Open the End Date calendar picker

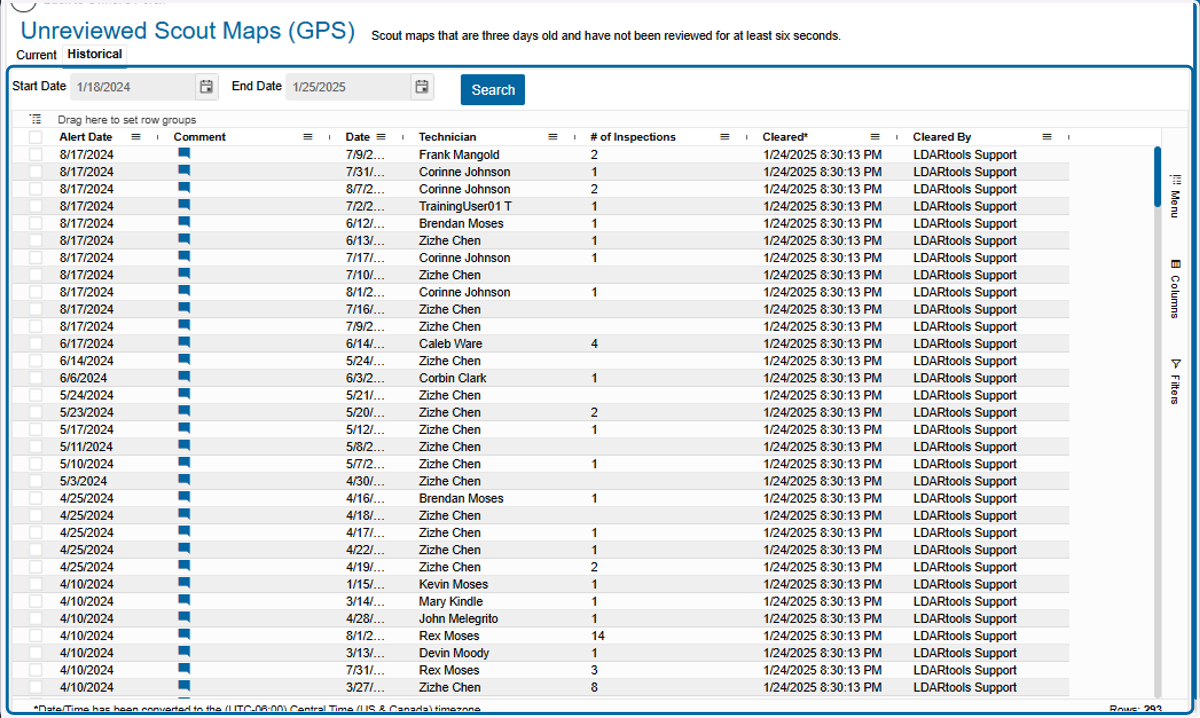point(422,87)
